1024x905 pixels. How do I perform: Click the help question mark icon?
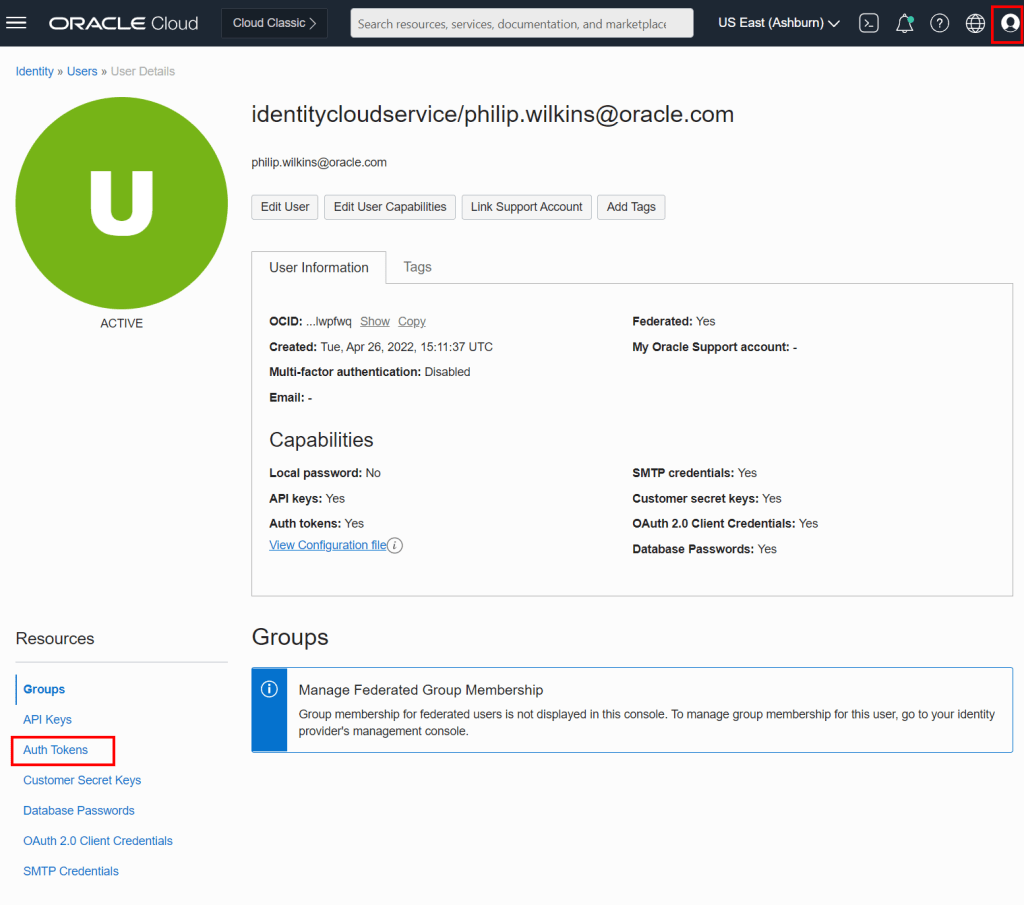[x=939, y=23]
